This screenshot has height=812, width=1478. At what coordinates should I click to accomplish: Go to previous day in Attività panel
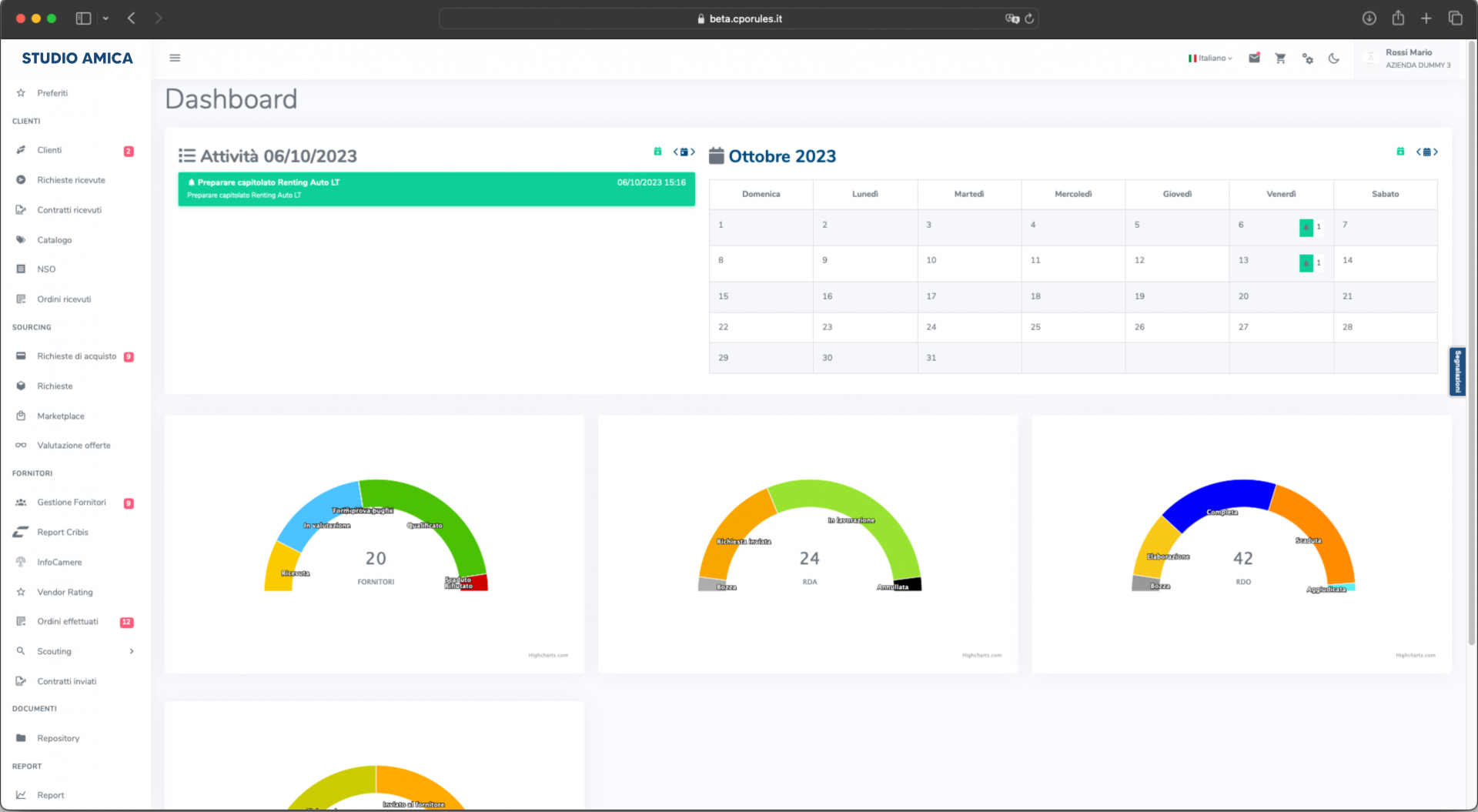[675, 152]
